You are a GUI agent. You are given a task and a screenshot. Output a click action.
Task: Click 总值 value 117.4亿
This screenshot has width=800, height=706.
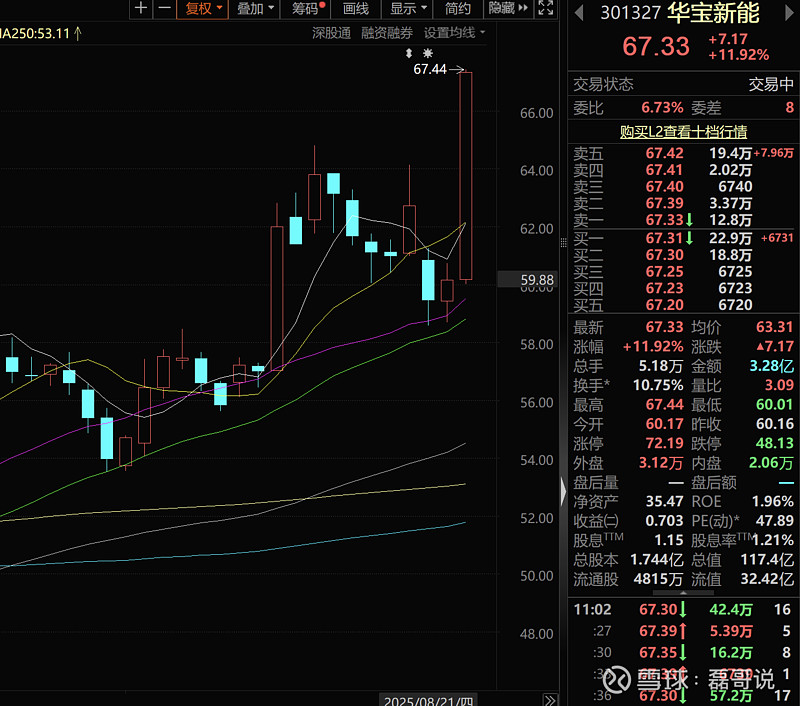767,560
